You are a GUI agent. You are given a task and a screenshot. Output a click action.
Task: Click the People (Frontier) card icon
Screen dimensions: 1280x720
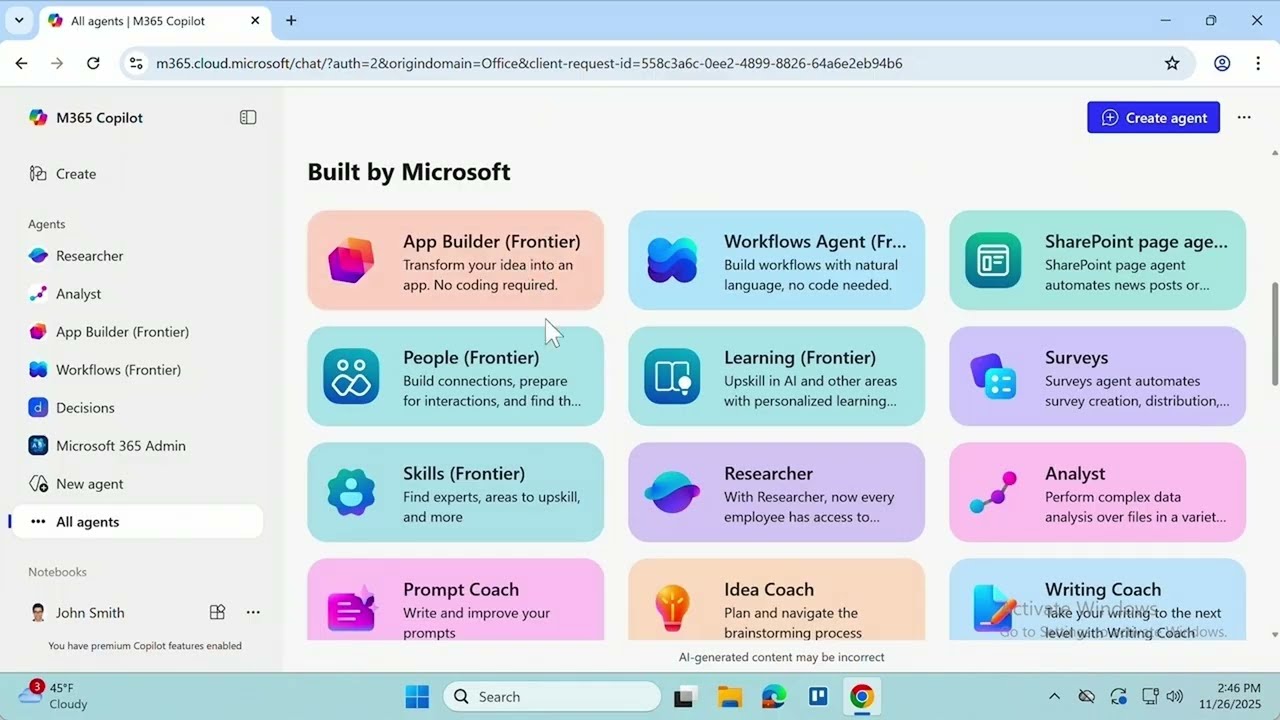(x=351, y=376)
